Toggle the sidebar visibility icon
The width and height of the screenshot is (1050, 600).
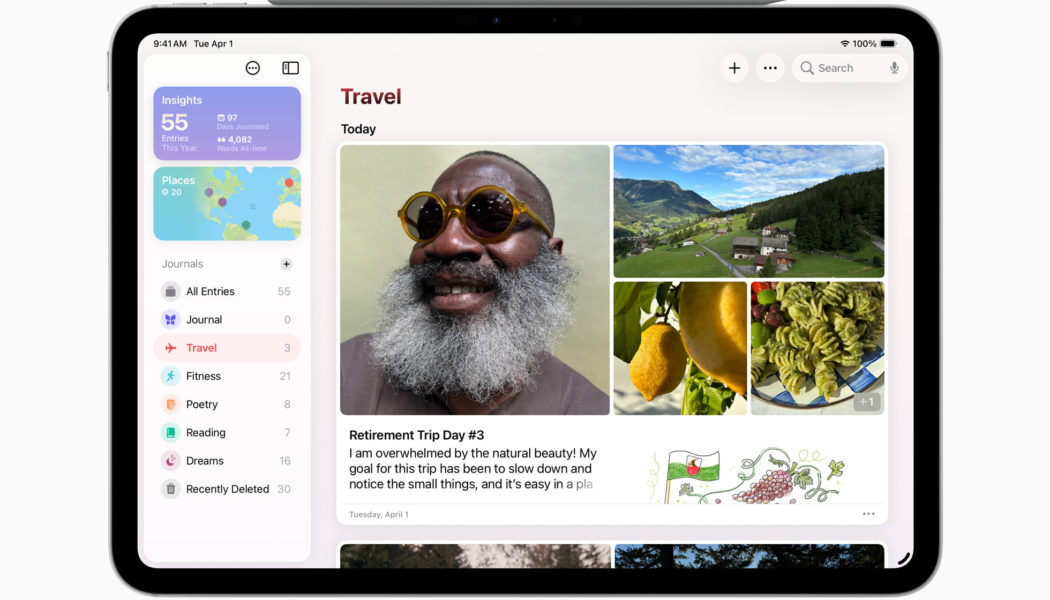(290, 68)
